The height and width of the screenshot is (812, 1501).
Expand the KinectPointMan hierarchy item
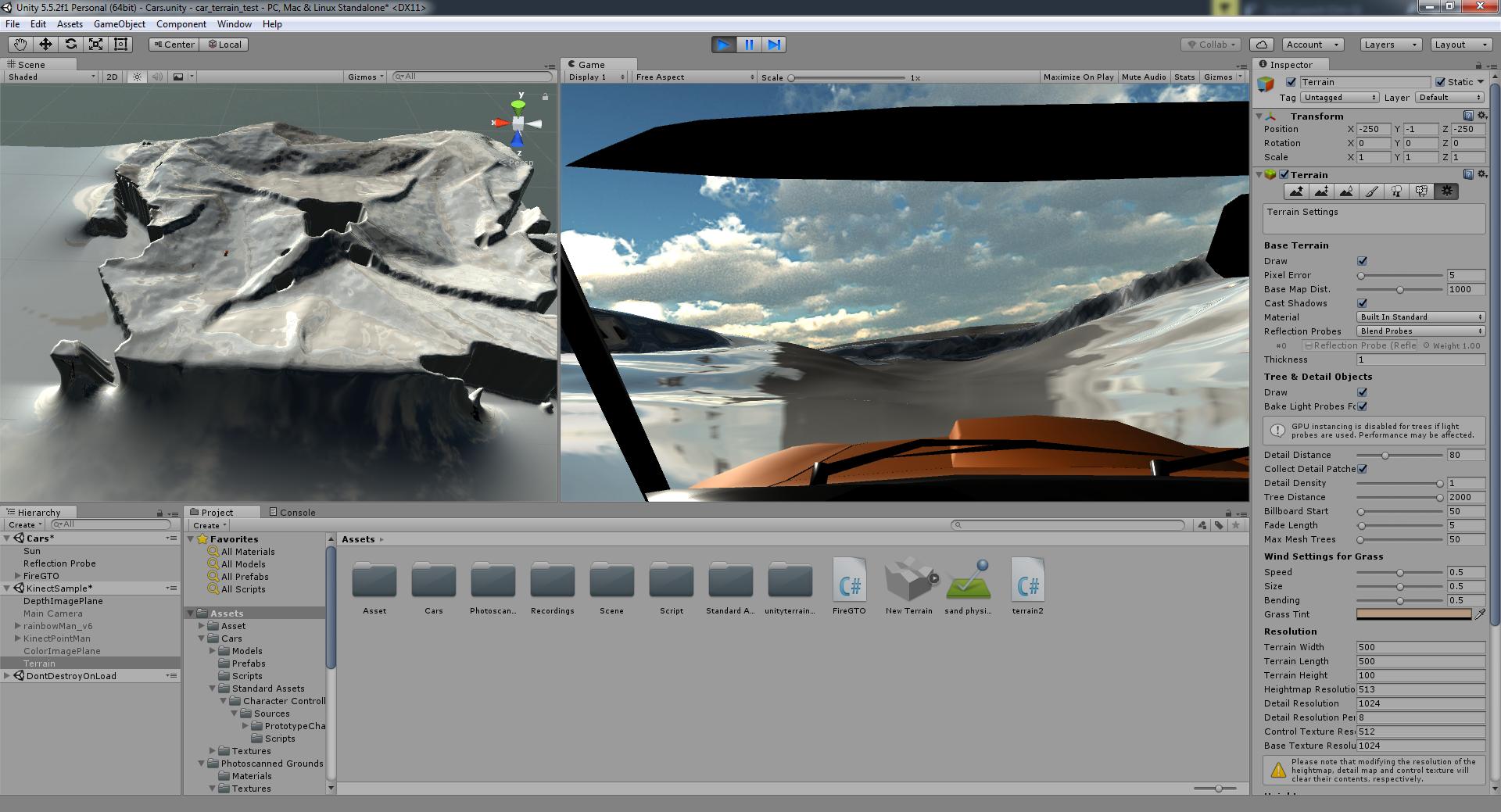[17, 639]
